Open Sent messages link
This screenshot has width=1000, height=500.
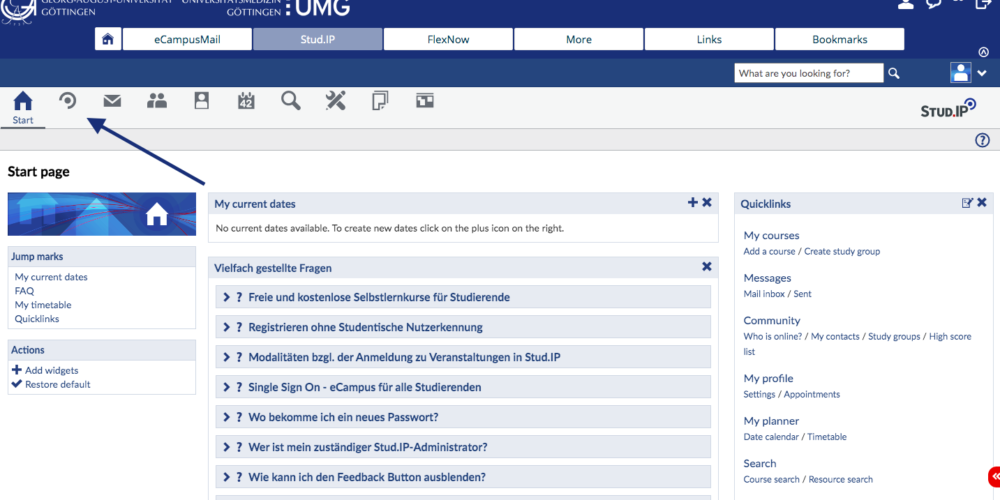coord(802,294)
